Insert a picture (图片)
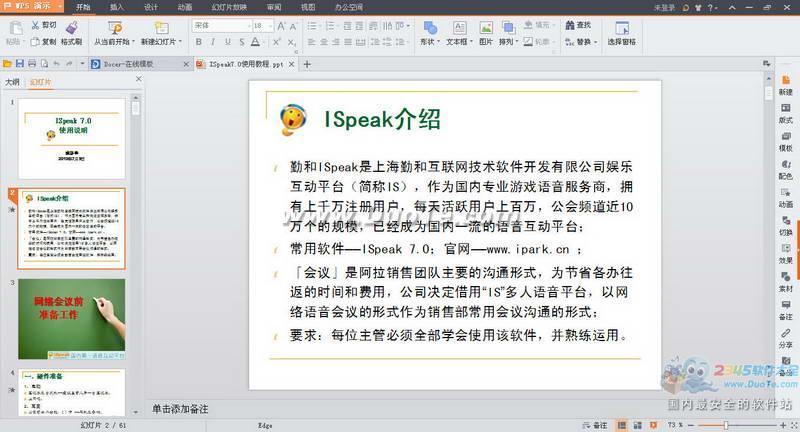Screen dimensions: 800x432 [486, 33]
